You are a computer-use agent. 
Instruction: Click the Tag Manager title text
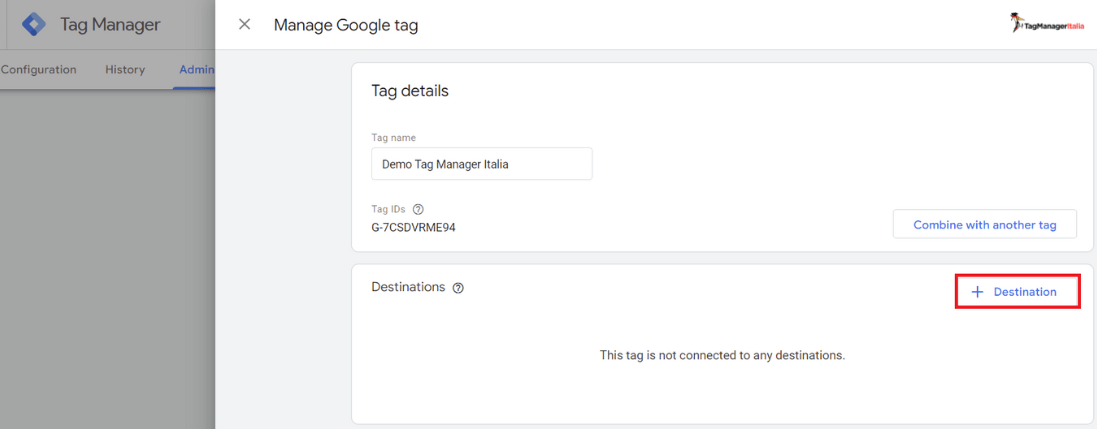[x=110, y=25]
